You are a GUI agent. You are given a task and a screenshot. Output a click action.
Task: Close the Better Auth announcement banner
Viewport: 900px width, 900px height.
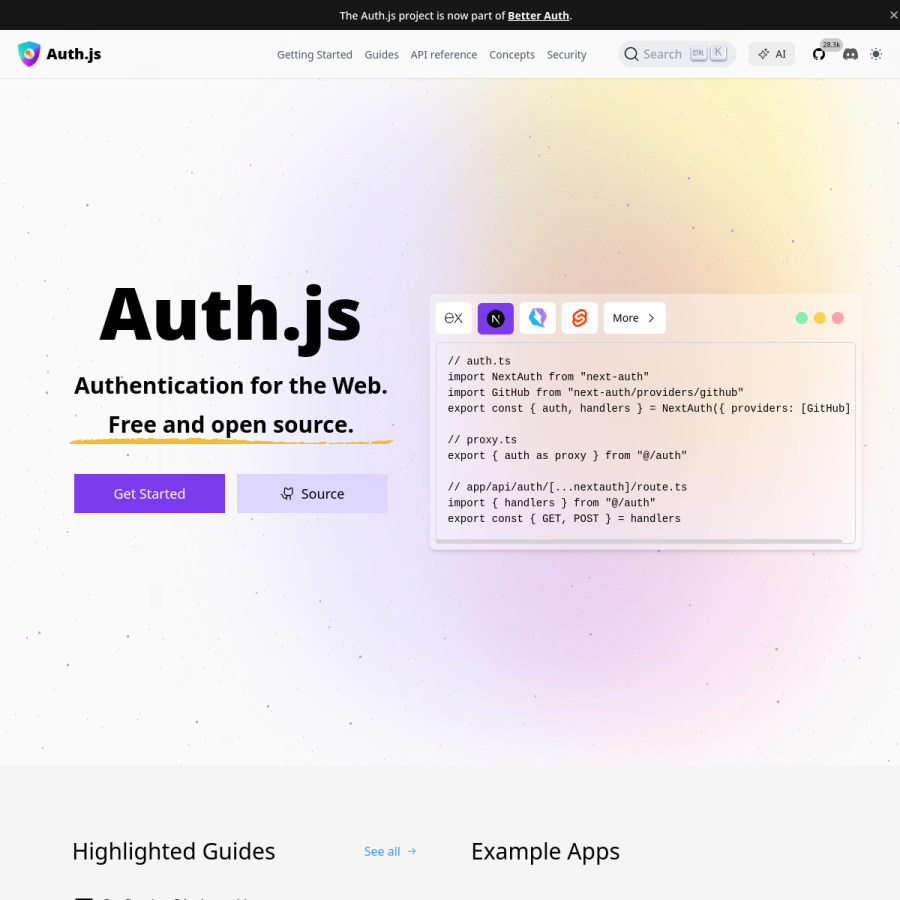pyautogui.click(x=893, y=15)
